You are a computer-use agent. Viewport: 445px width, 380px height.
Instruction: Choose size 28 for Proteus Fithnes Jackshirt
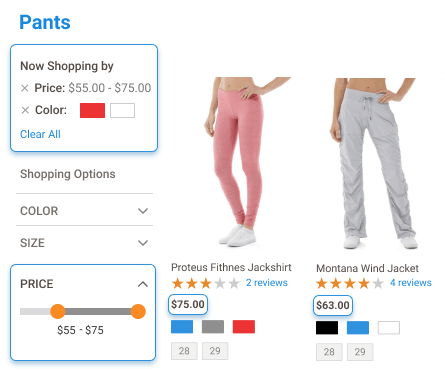(184, 351)
